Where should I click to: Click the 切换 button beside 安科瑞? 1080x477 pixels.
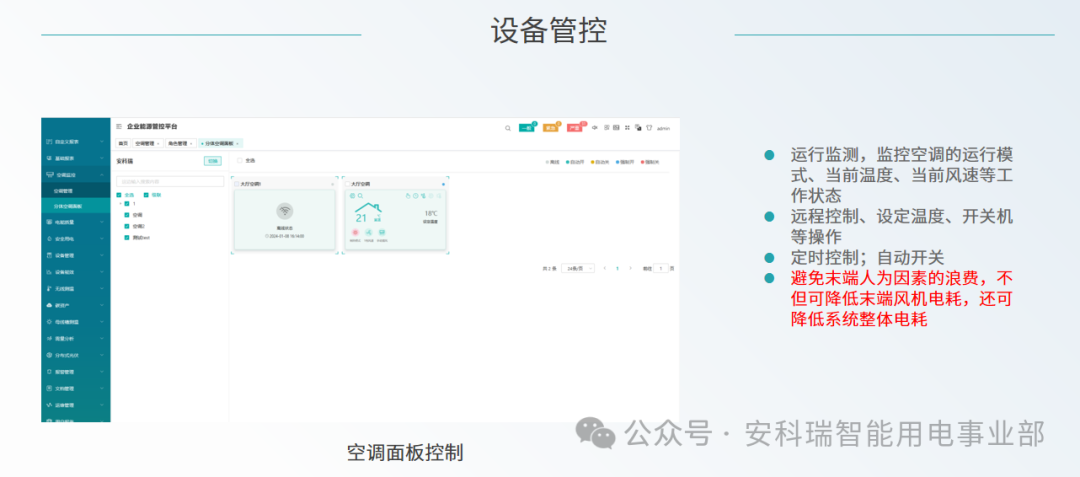point(213,161)
